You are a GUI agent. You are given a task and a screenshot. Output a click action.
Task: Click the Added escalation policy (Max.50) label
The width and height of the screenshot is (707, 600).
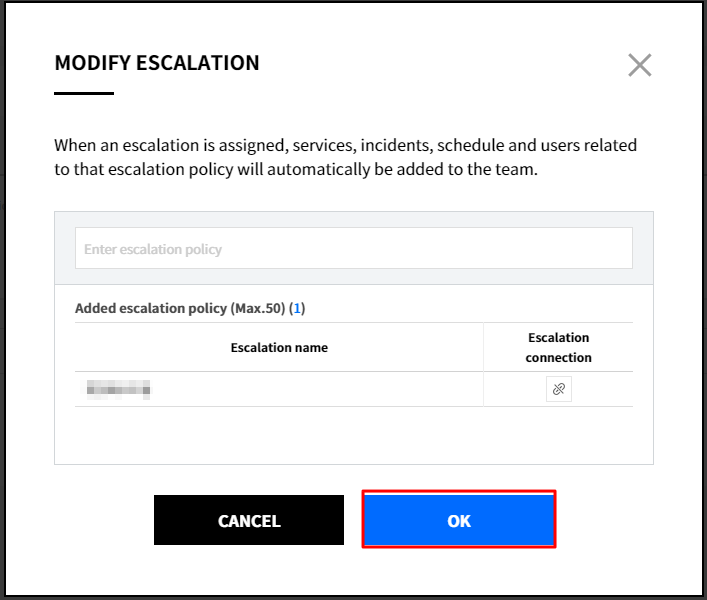click(x=180, y=308)
